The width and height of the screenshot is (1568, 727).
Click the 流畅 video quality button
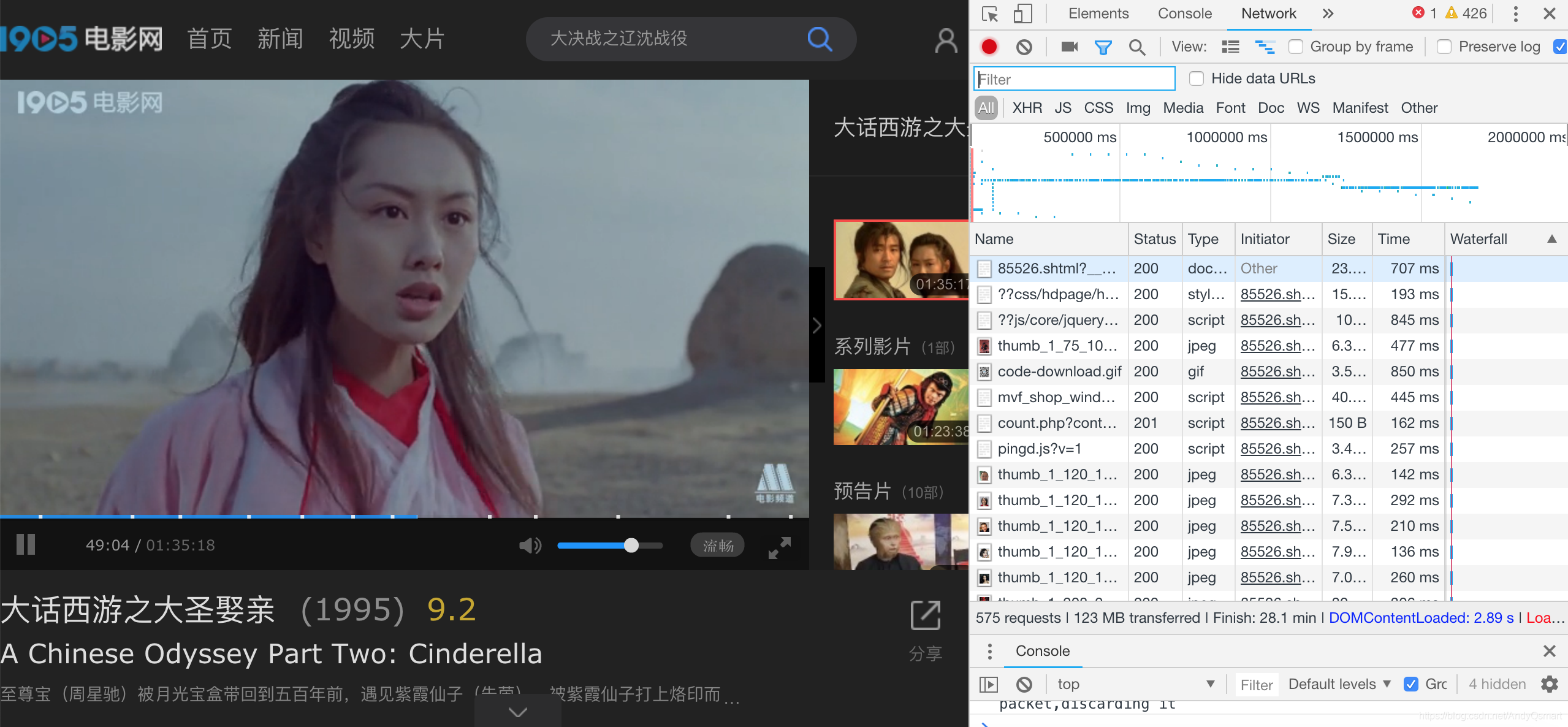tap(717, 546)
